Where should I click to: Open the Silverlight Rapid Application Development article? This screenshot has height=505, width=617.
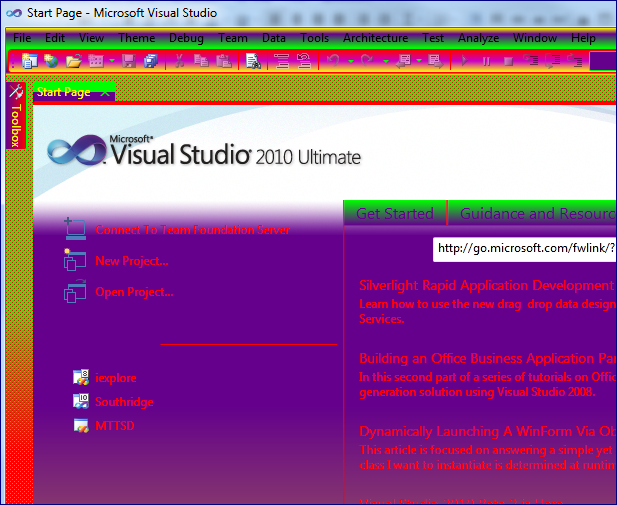[487, 285]
